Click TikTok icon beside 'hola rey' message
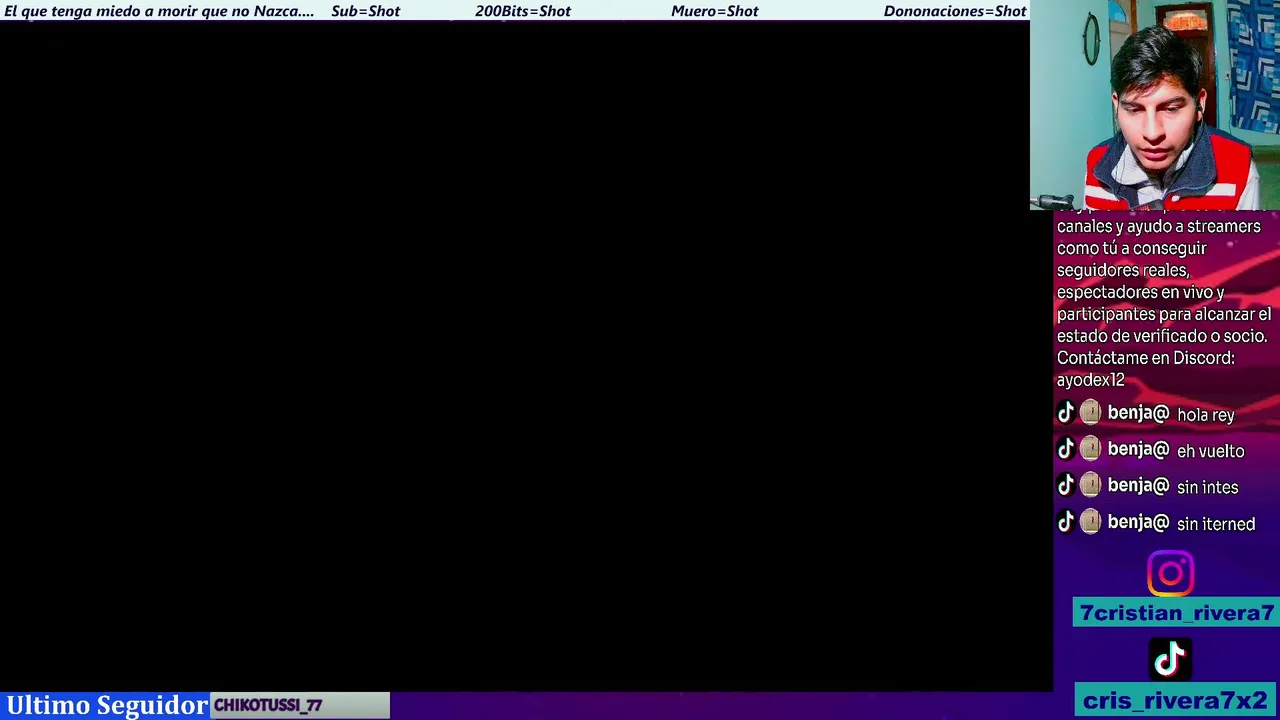The image size is (1280, 720). click(1066, 413)
